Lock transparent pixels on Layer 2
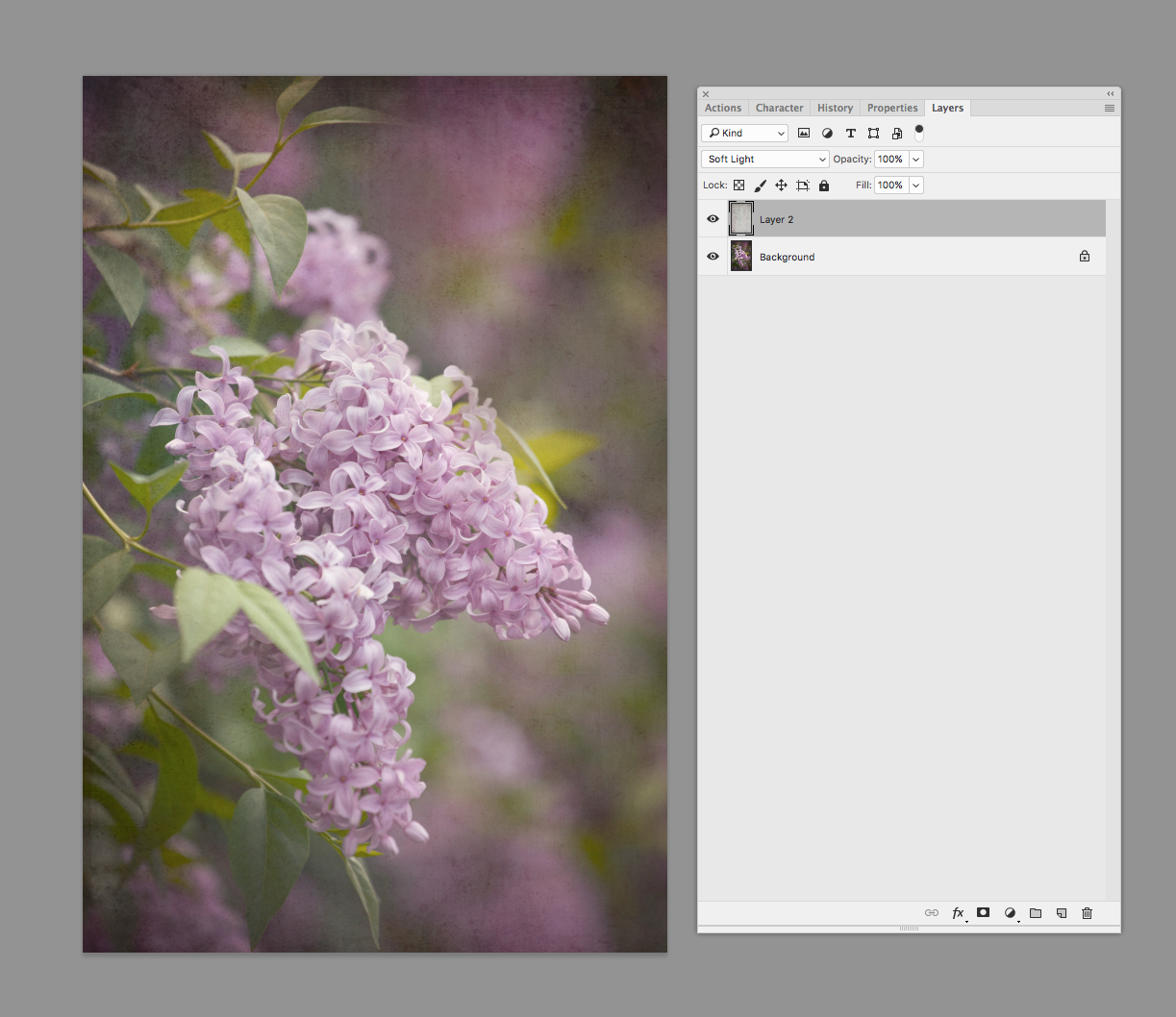The image size is (1176, 1017). click(x=738, y=185)
